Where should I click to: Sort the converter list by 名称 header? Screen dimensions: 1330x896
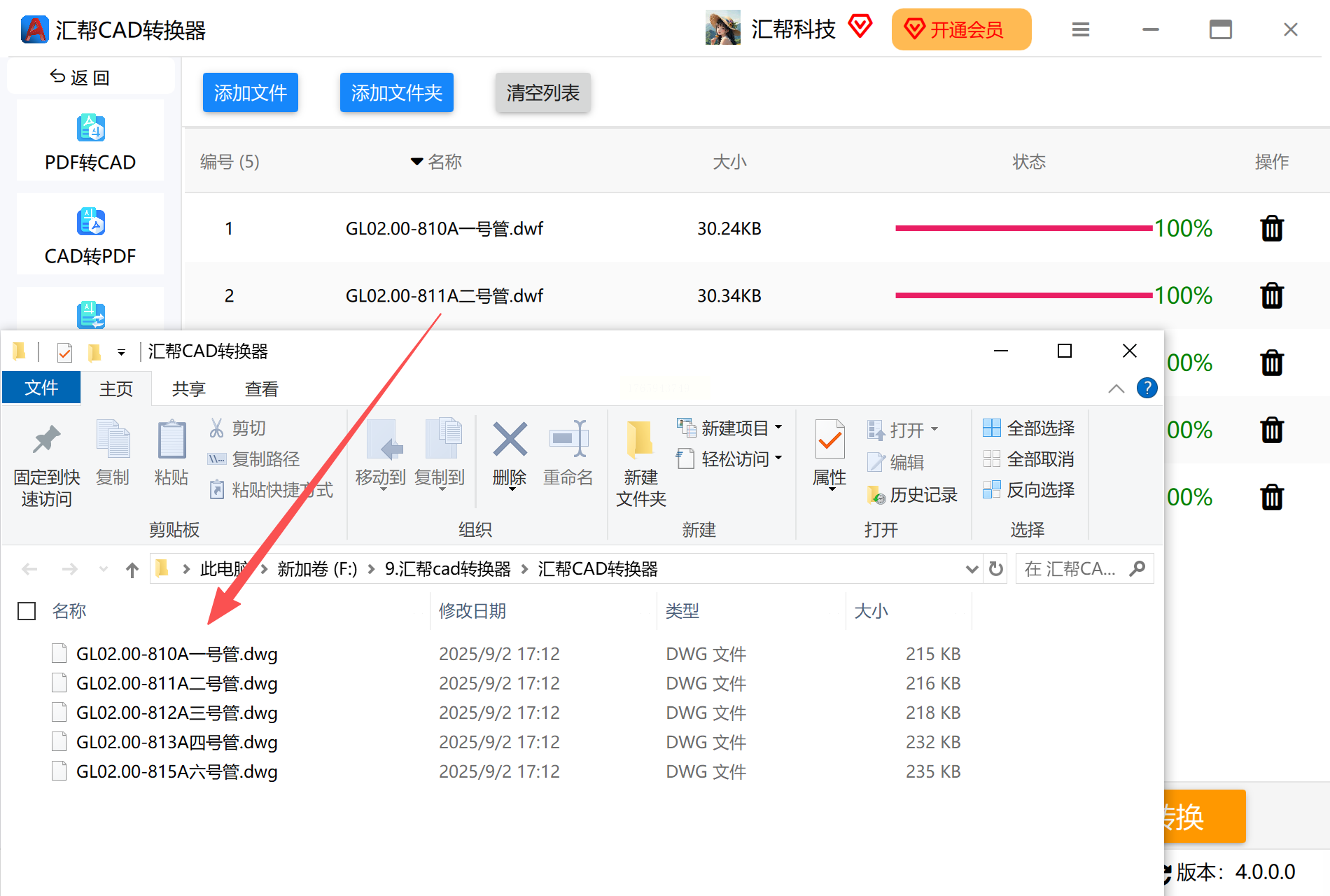(x=444, y=162)
